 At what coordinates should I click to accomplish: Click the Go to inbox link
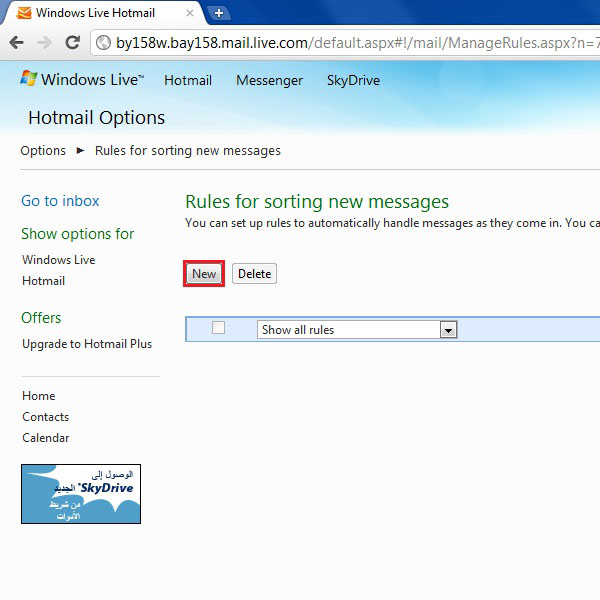tap(60, 201)
